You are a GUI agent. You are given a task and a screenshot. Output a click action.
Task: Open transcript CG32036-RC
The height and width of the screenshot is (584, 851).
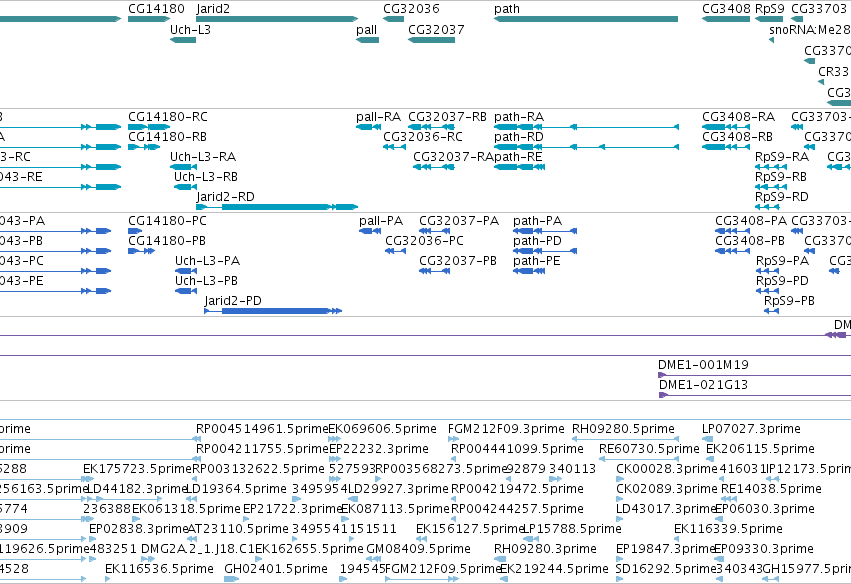pyautogui.click(x=423, y=137)
